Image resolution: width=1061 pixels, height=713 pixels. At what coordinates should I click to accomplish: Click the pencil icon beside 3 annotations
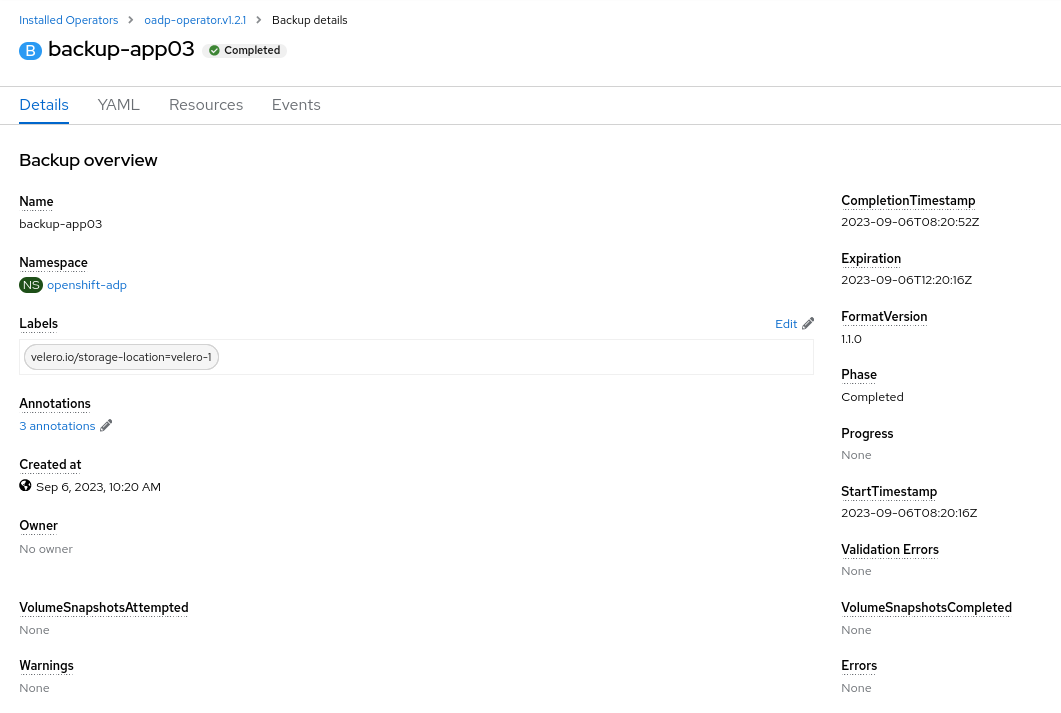tap(106, 426)
